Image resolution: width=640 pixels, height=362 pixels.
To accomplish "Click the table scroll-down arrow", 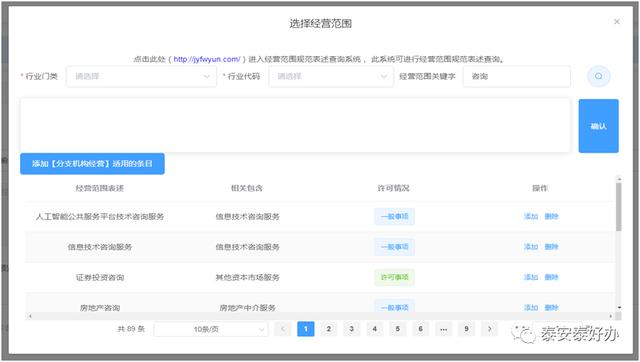I will click(619, 307).
